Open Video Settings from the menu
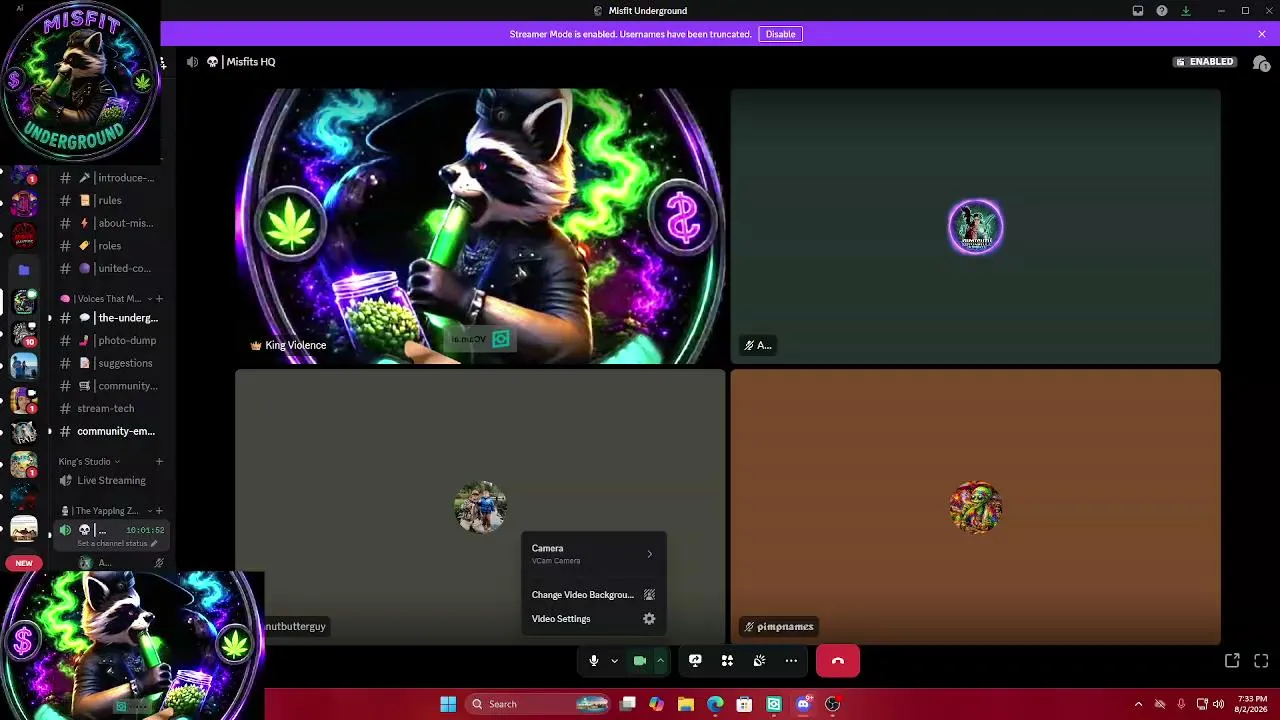The height and width of the screenshot is (720, 1280). tap(593, 619)
